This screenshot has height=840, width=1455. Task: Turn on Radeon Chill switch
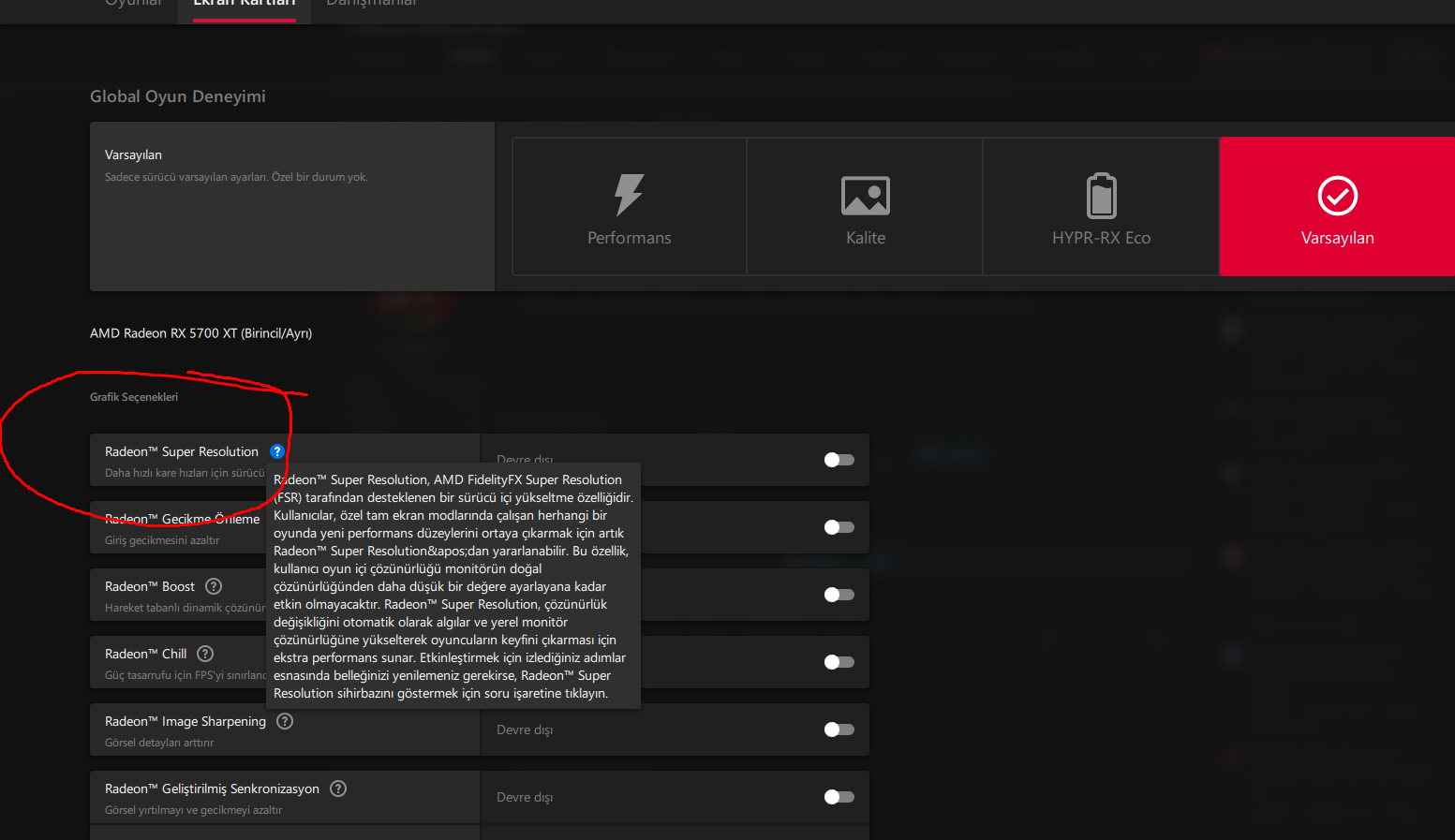tap(839, 662)
